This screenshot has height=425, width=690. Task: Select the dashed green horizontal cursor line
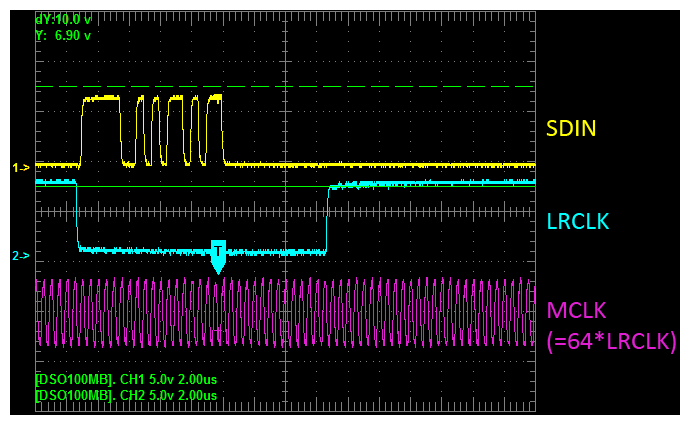(285, 86)
